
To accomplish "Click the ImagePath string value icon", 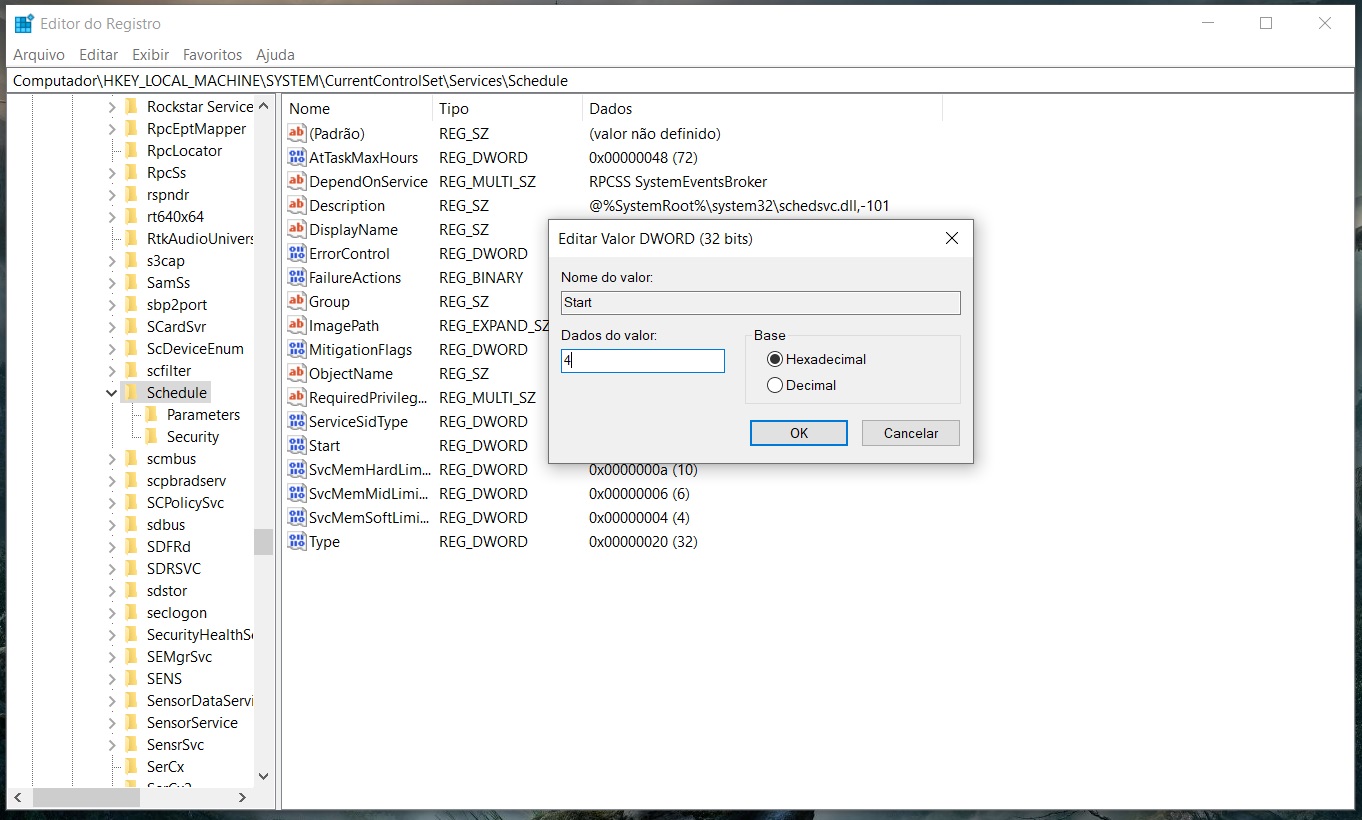I will (x=296, y=325).
